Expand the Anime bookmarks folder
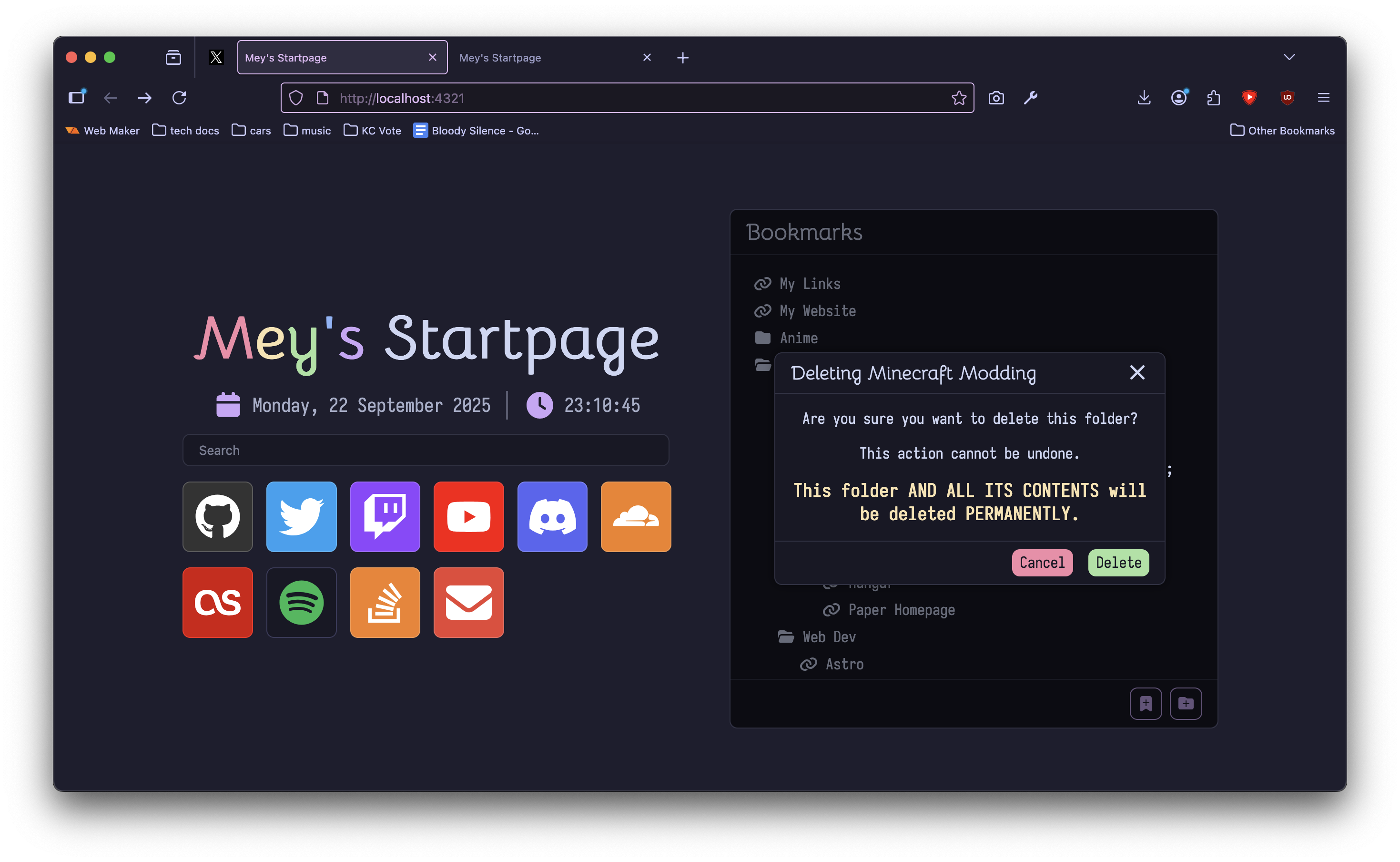 pyautogui.click(x=798, y=338)
